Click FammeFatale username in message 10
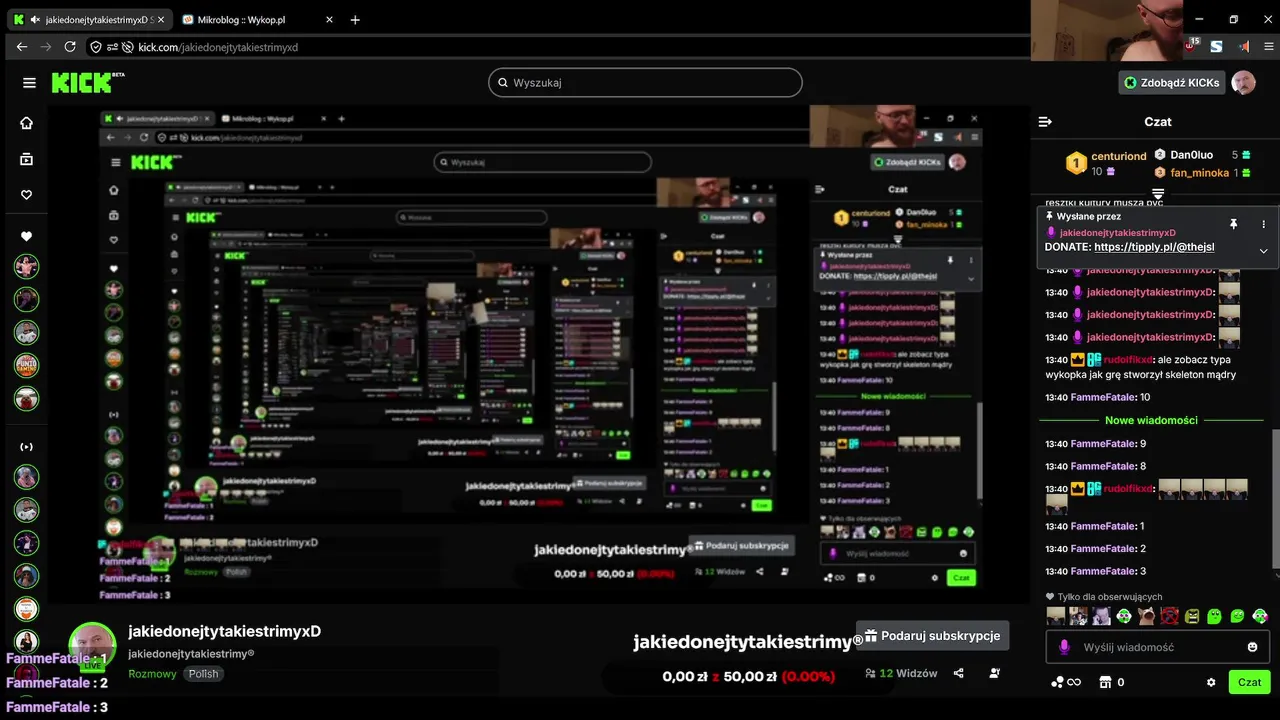This screenshot has height=720, width=1280. coord(1103,397)
